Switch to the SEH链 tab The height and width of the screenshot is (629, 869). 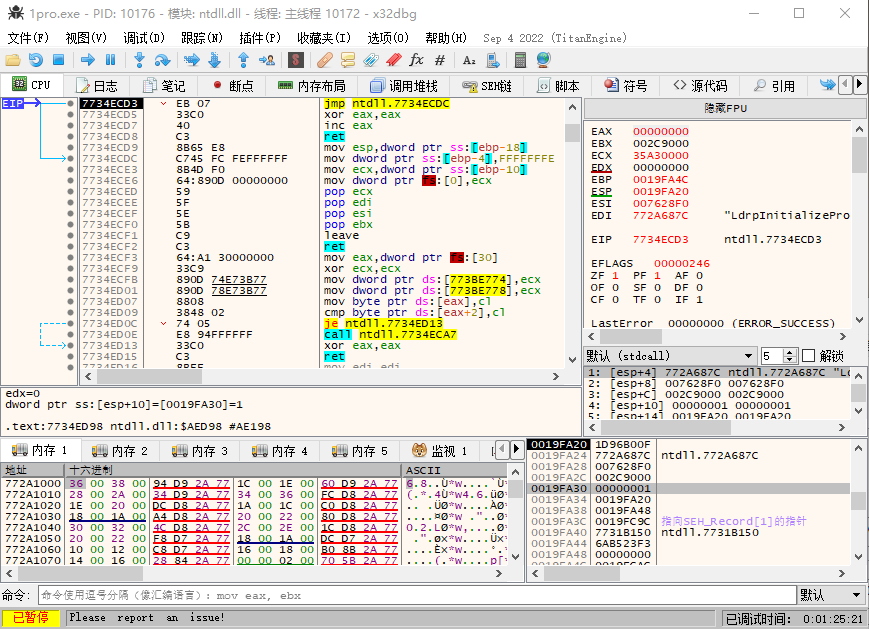488,86
